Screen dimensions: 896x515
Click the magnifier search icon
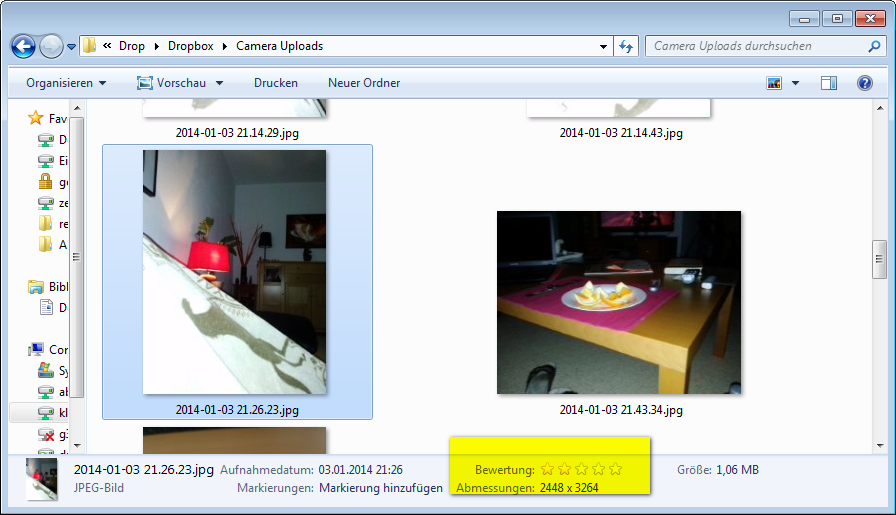(x=874, y=46)
